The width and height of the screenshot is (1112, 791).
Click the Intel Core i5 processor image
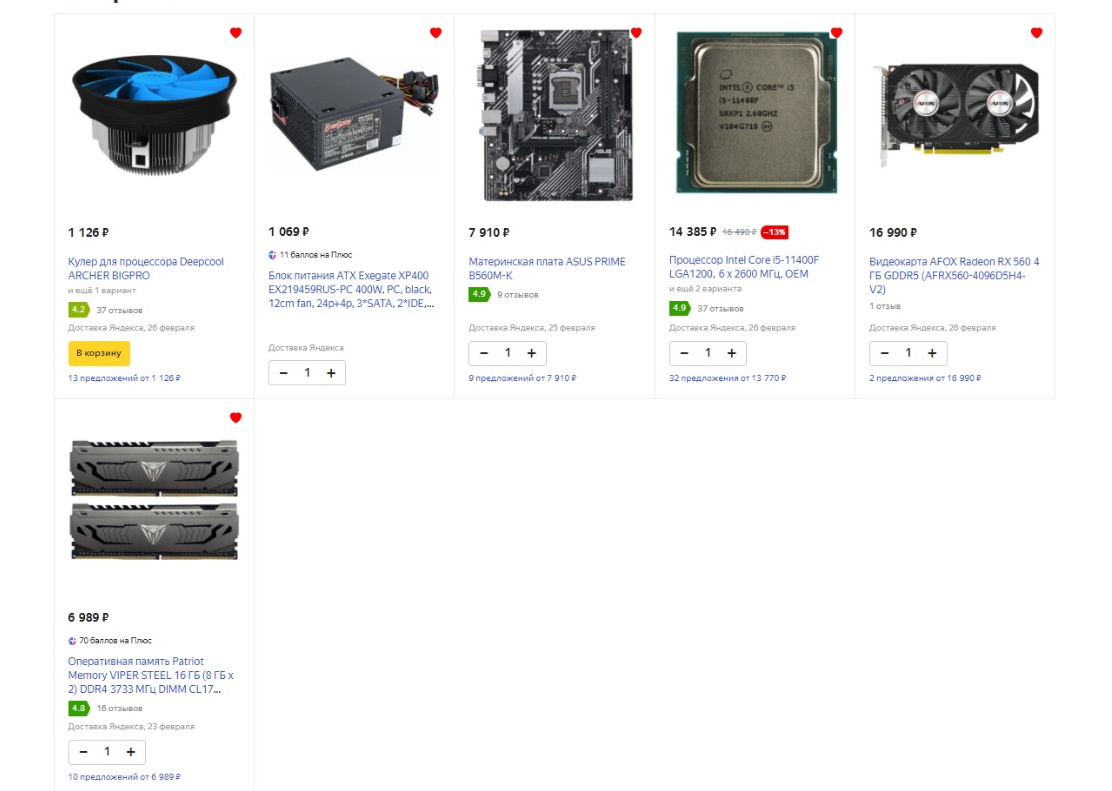pos(756,113)
